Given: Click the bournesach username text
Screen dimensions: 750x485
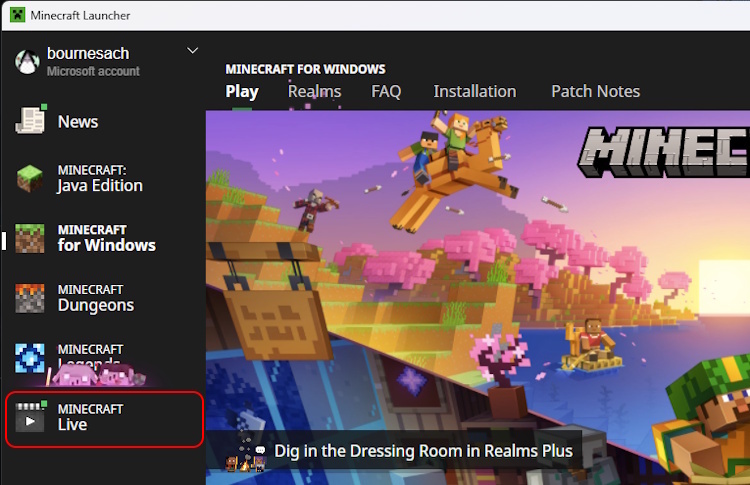Looking at the screenshot, I should point(88,53).
